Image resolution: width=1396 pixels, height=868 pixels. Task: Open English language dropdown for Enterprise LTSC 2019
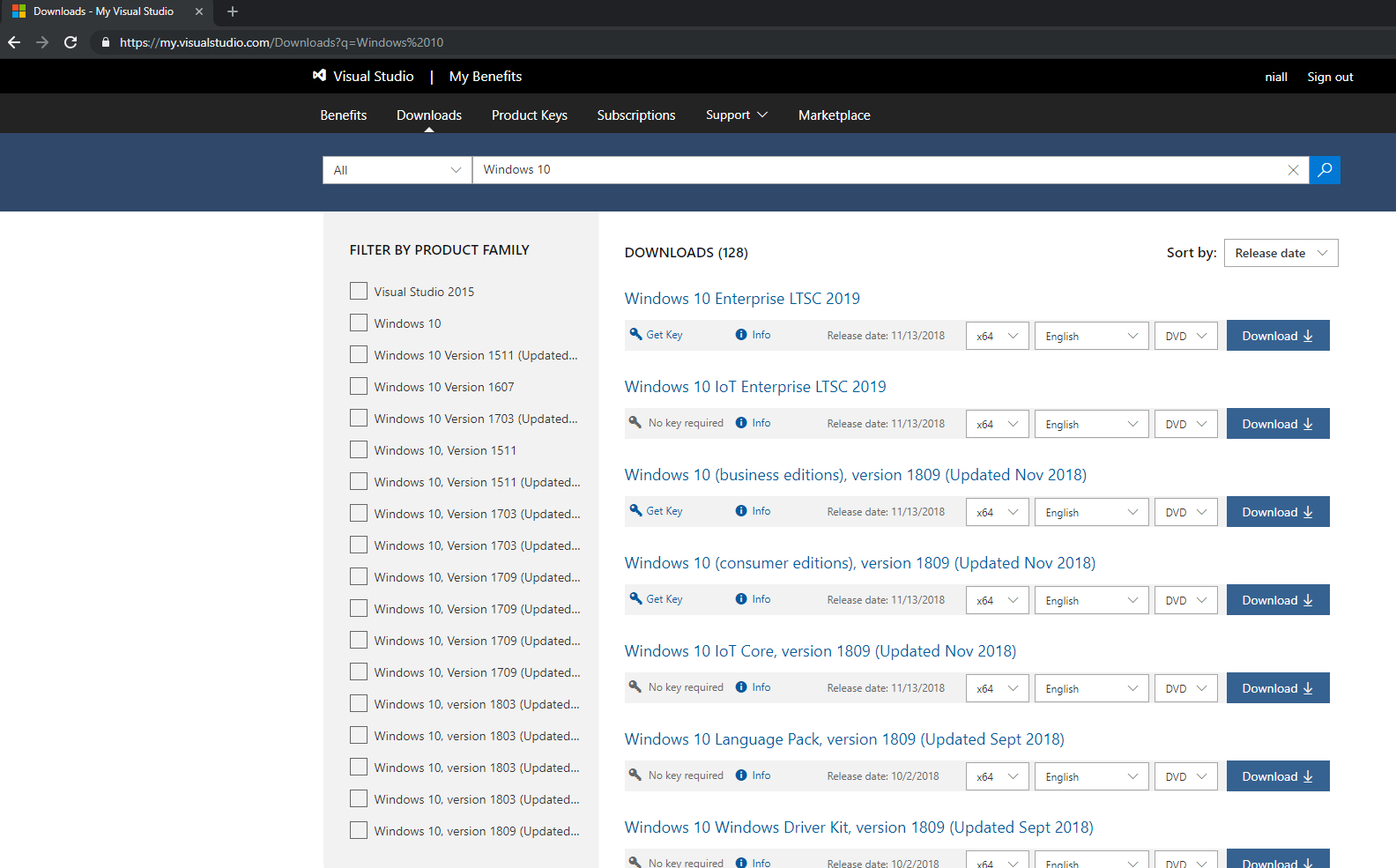(1091, 336)
